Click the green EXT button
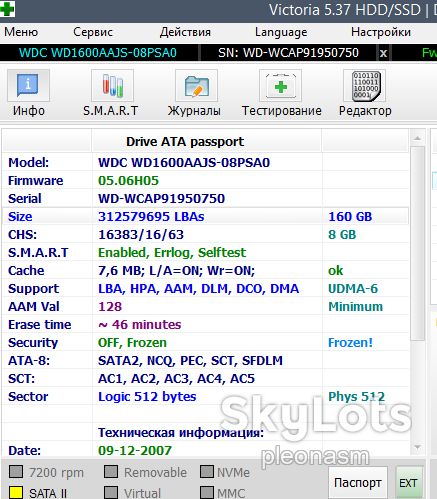The image size is (437, 499). (408, 482)
